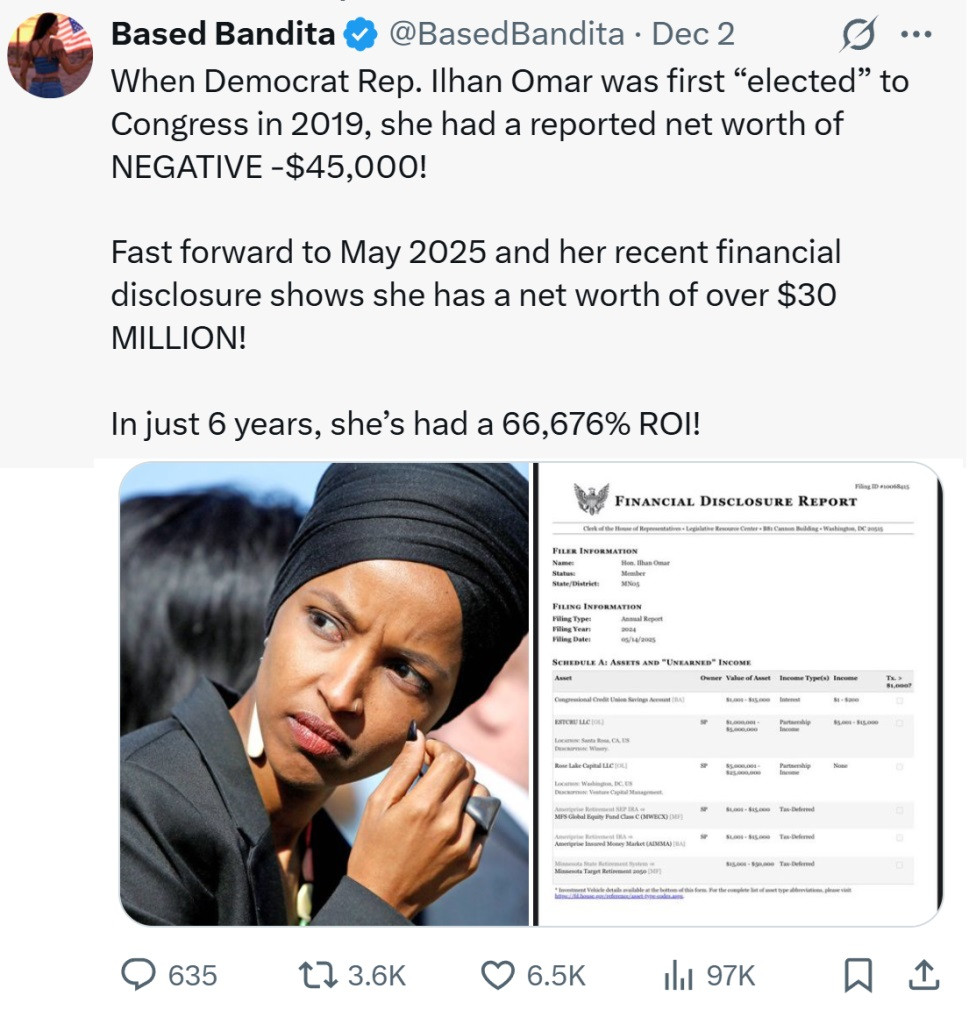Open the view analytics bar chart icon
Viewport: 969px width, 1024px height.
click(678, 975)
